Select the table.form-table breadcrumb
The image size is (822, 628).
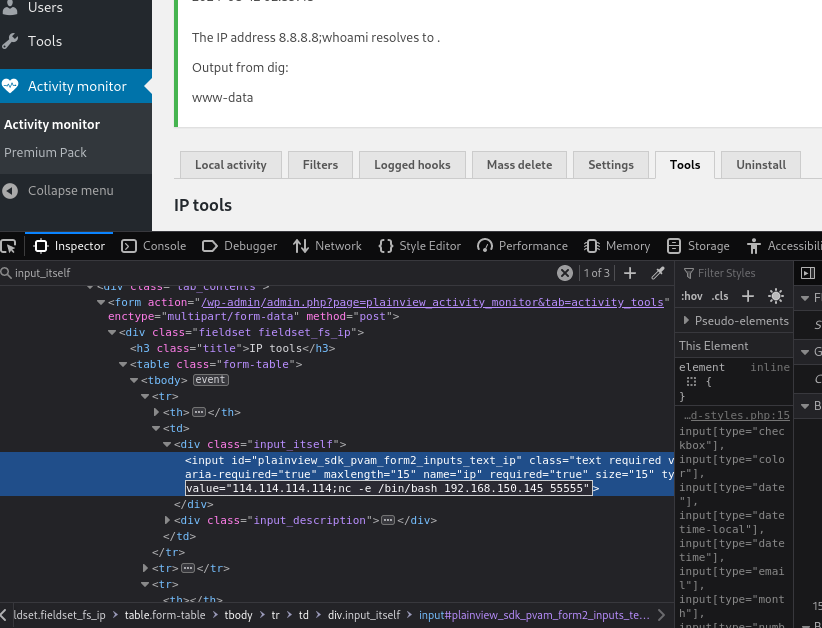[x=165, y=615]
